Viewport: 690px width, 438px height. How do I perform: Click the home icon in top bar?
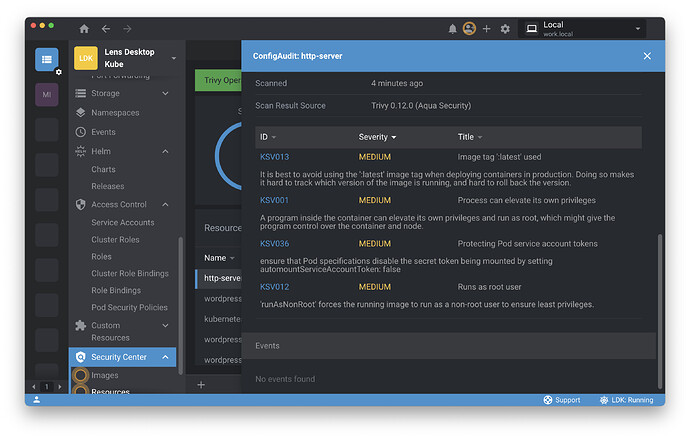tap(84, 29)
